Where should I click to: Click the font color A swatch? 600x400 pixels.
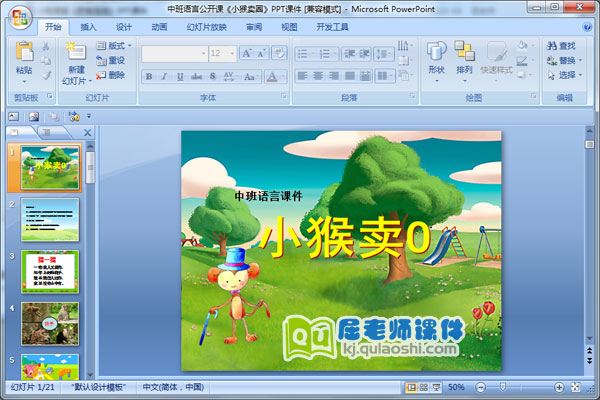(x=272, y=77)
